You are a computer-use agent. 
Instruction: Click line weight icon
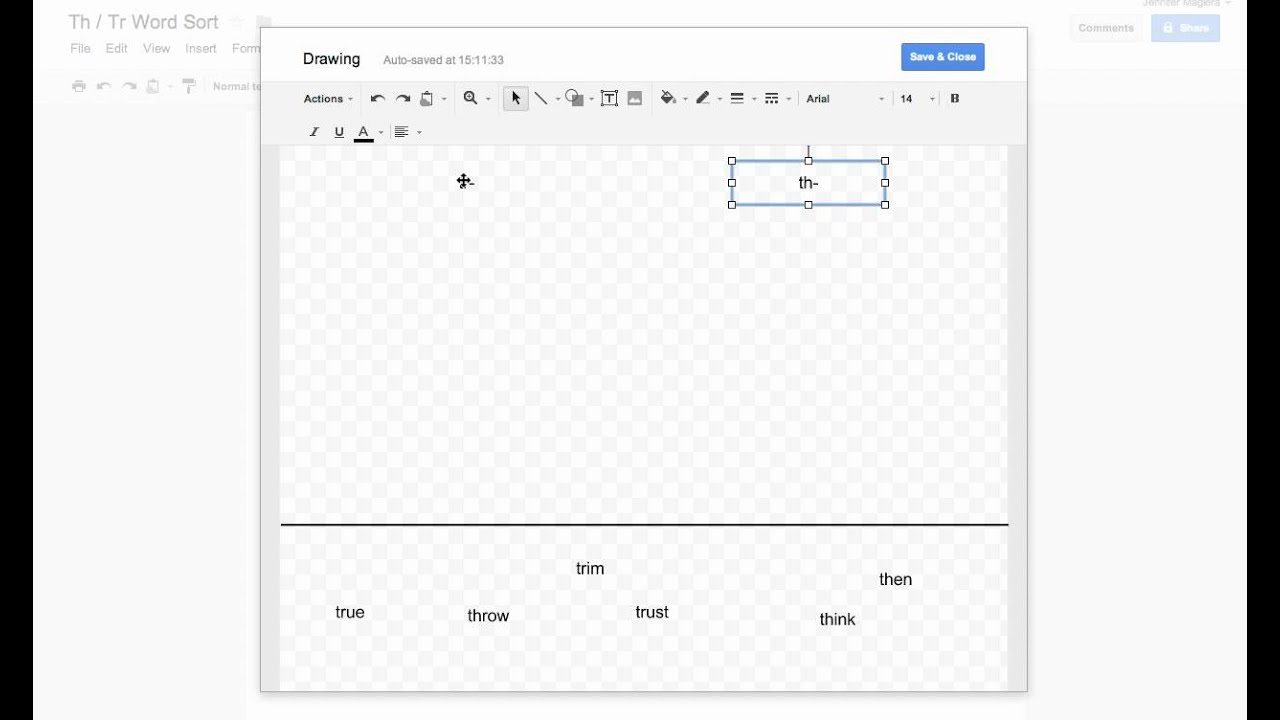click(737, 98)
